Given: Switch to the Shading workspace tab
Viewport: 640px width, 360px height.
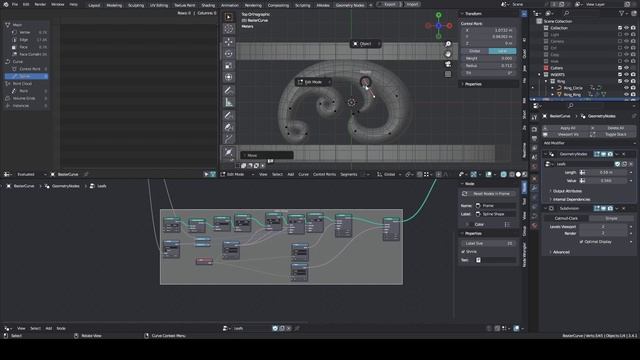Looking at the screenshot, I should [208, 5].
